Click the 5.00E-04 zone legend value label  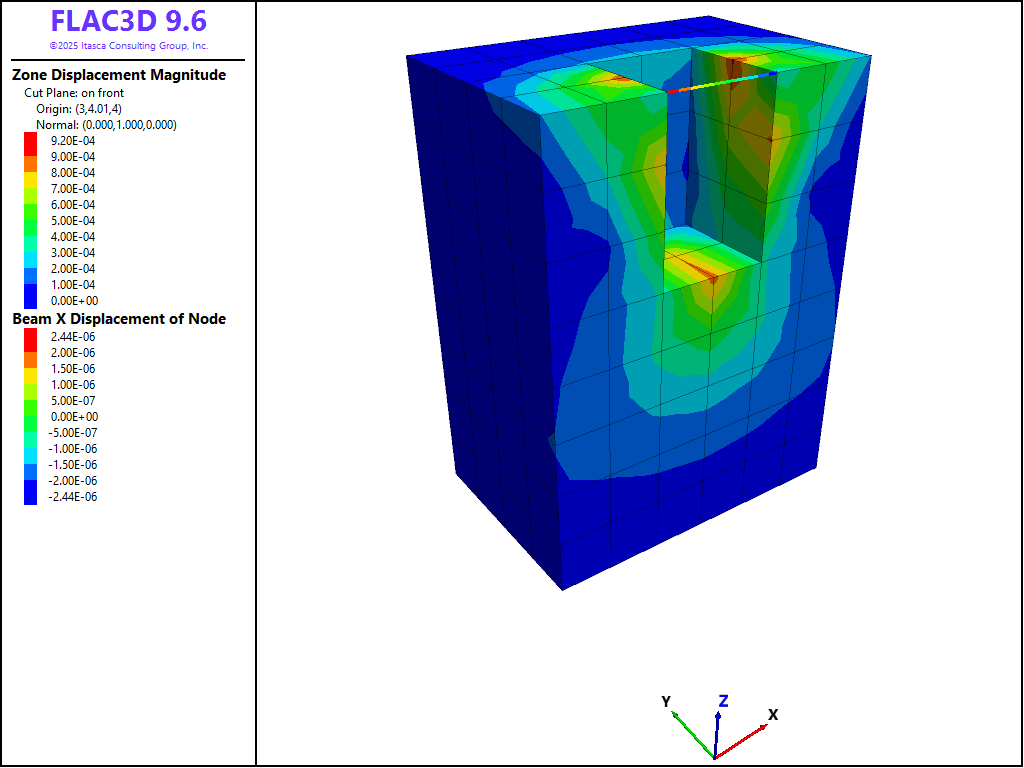pos(73,221)
